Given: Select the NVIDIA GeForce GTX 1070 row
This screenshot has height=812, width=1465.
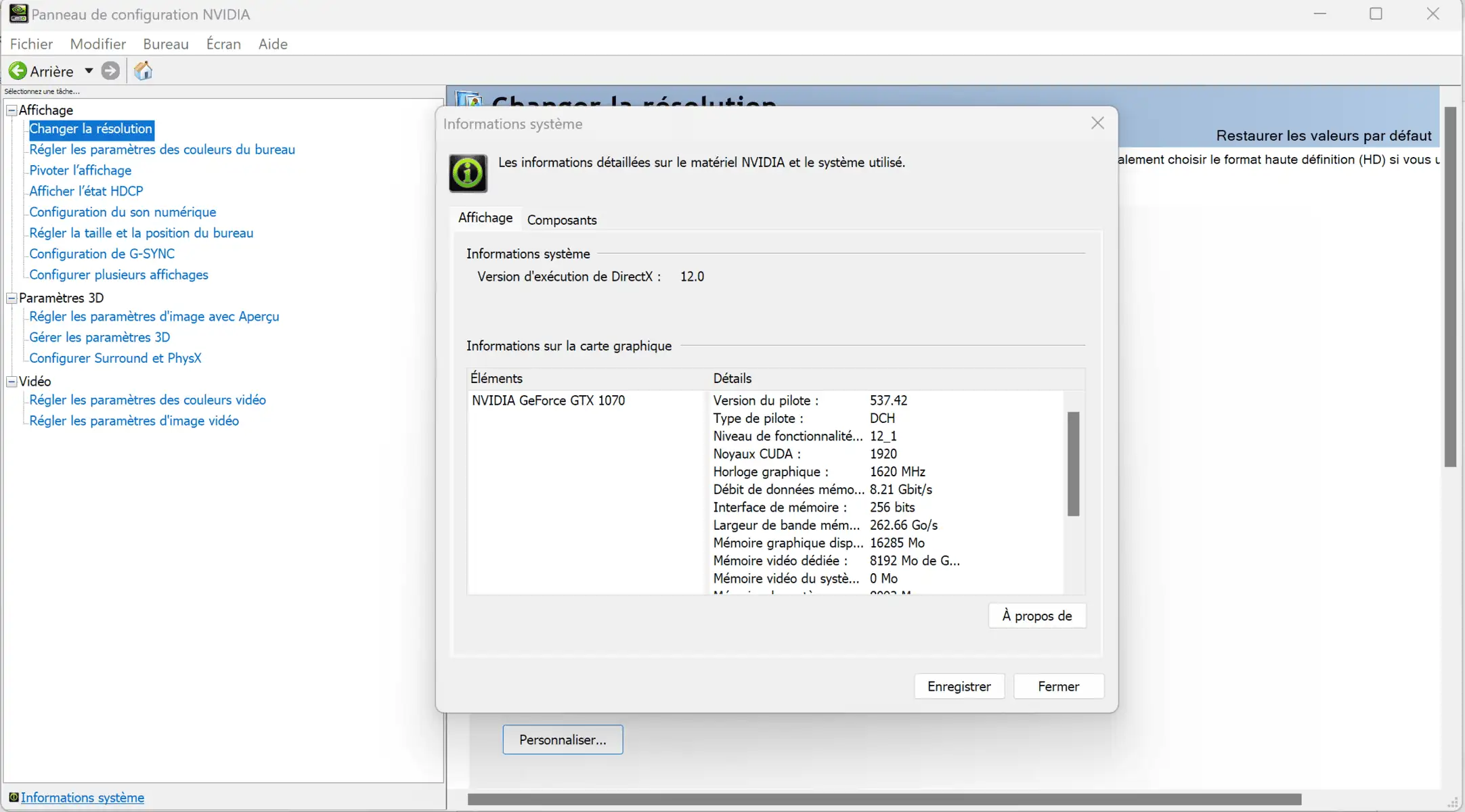Looking at the screenshot, I should point(548,401).
